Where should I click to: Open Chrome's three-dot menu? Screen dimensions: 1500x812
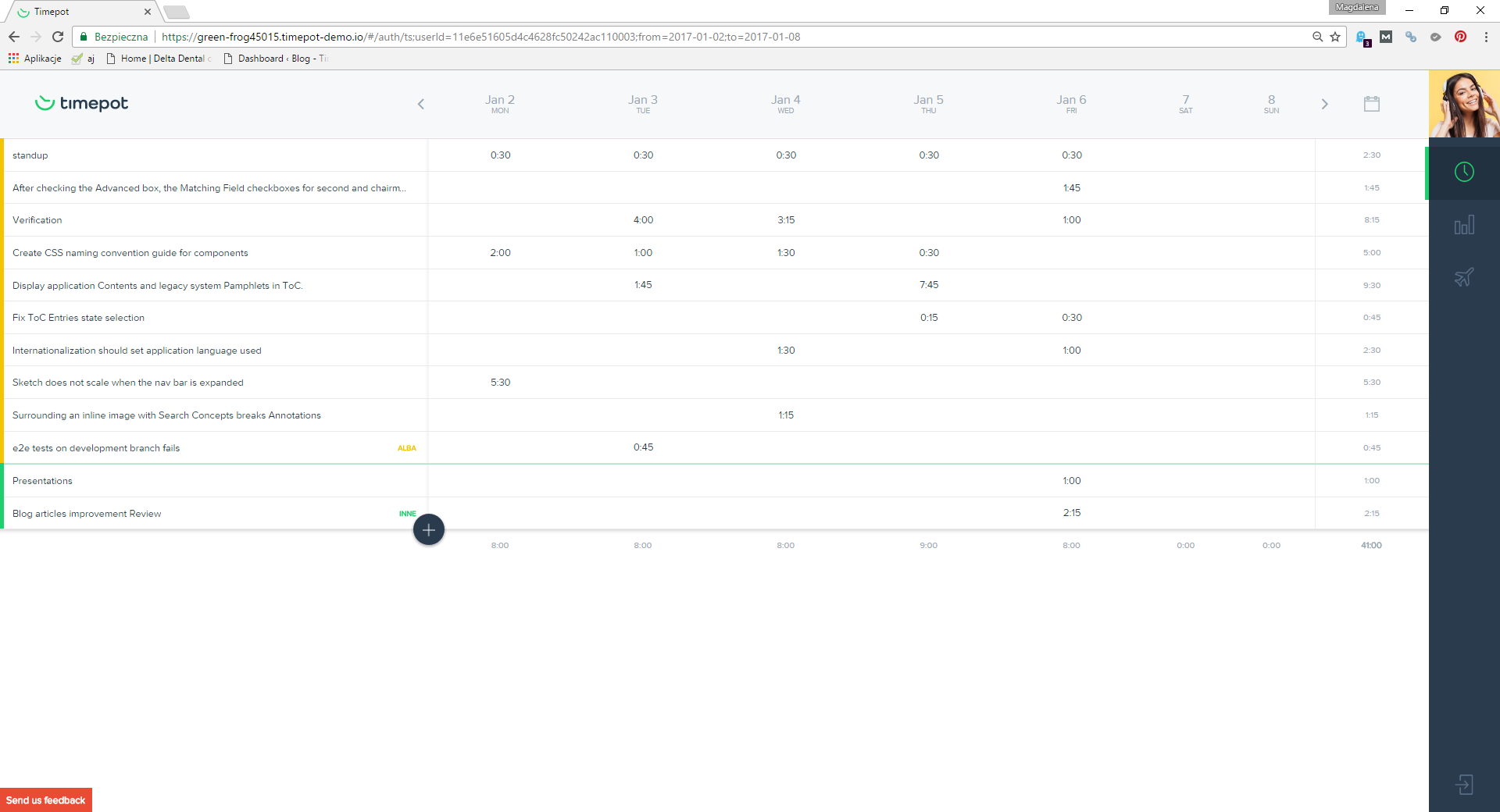1486,37
